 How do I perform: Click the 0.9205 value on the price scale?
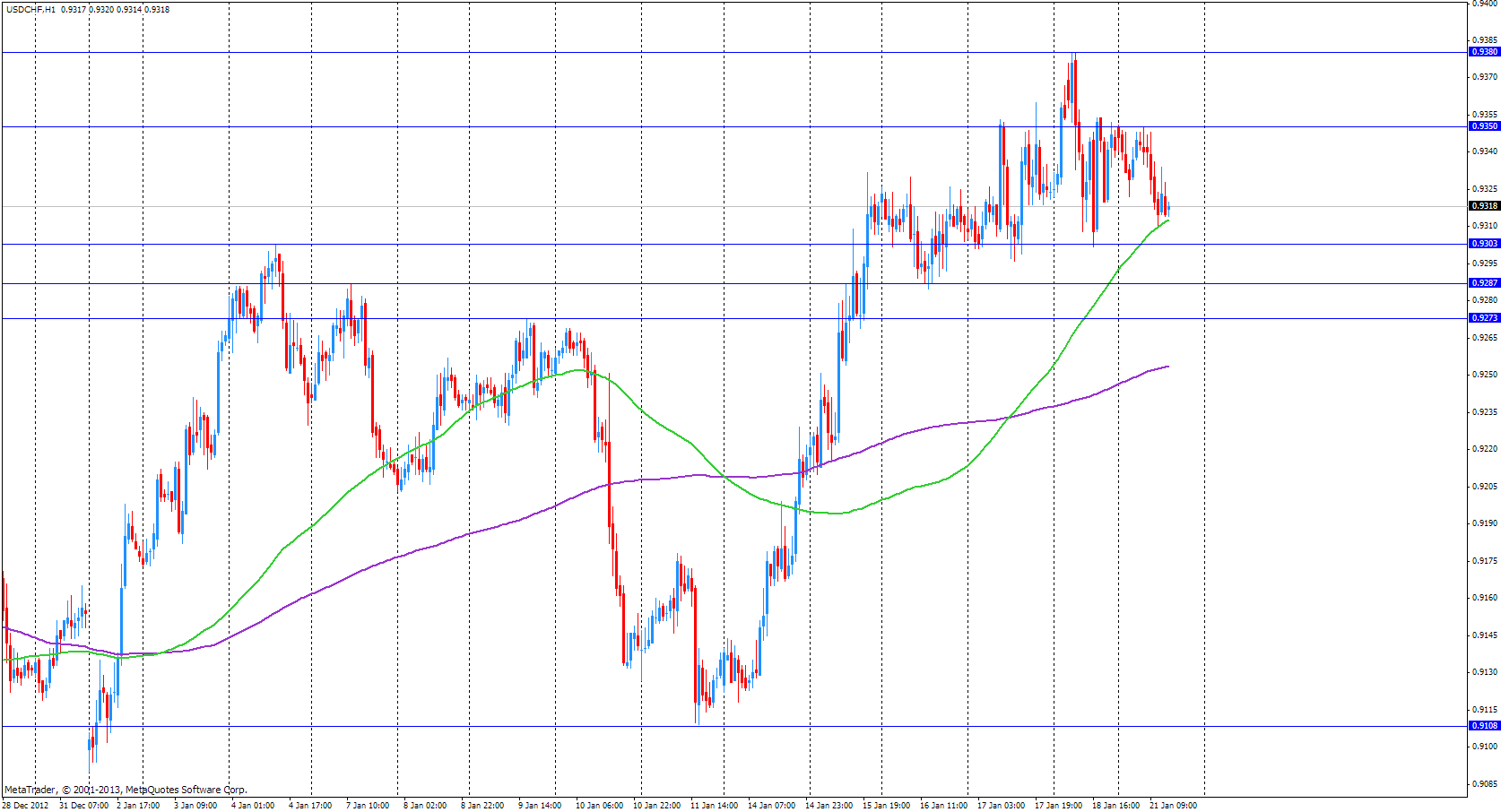(1485, 487)
